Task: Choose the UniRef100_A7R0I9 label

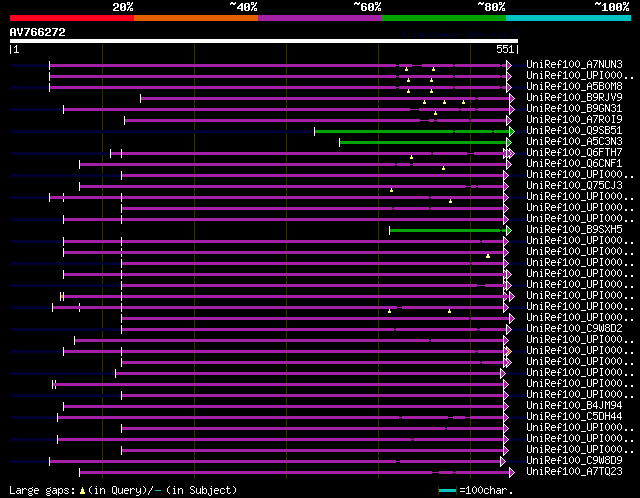Action: point(574,120)
